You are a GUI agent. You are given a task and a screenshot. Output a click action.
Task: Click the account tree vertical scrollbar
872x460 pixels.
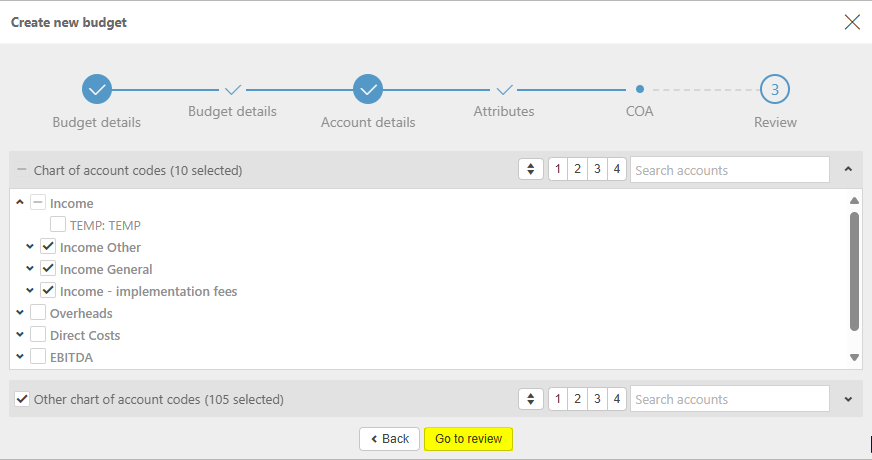tap(854, 270)
